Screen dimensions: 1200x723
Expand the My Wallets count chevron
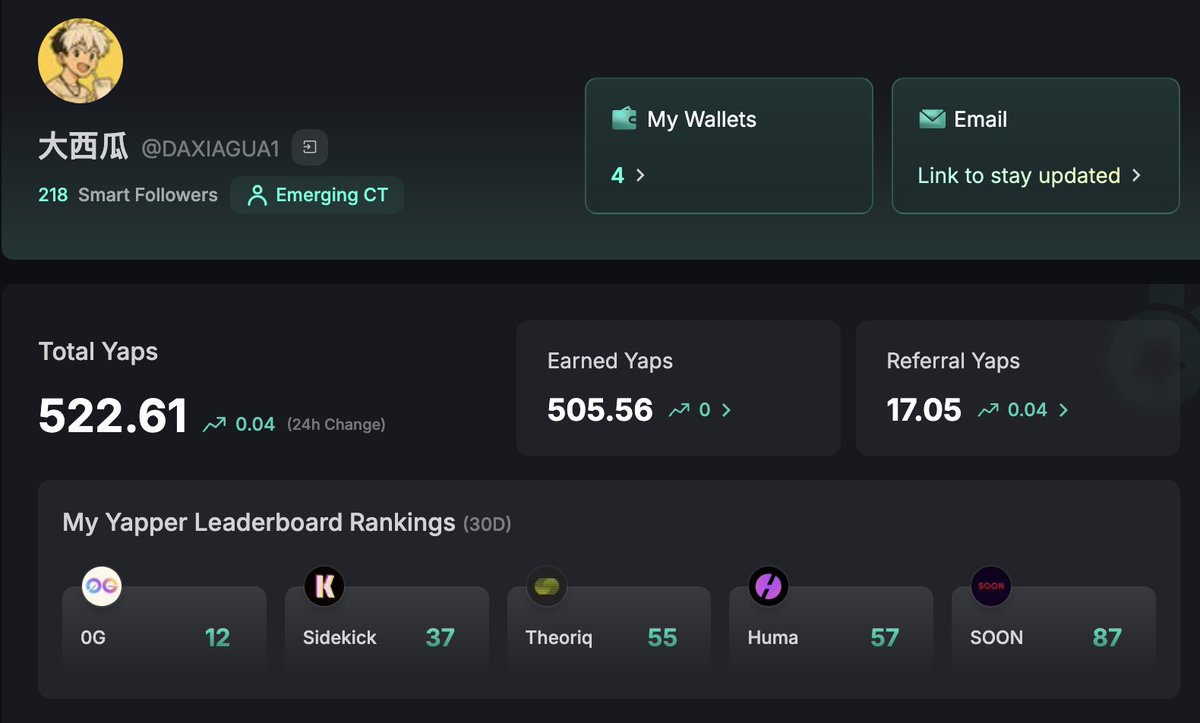point(640,175)
